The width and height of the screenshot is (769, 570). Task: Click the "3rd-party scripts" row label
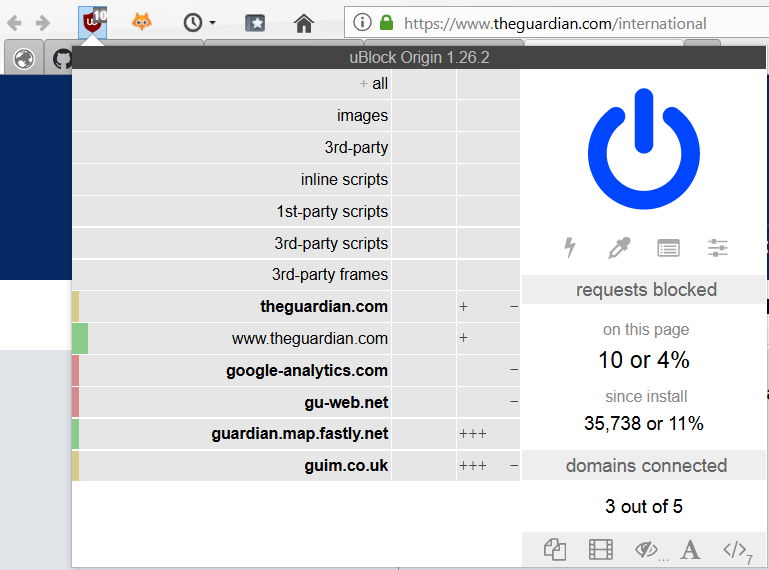[x=331, y=243]
